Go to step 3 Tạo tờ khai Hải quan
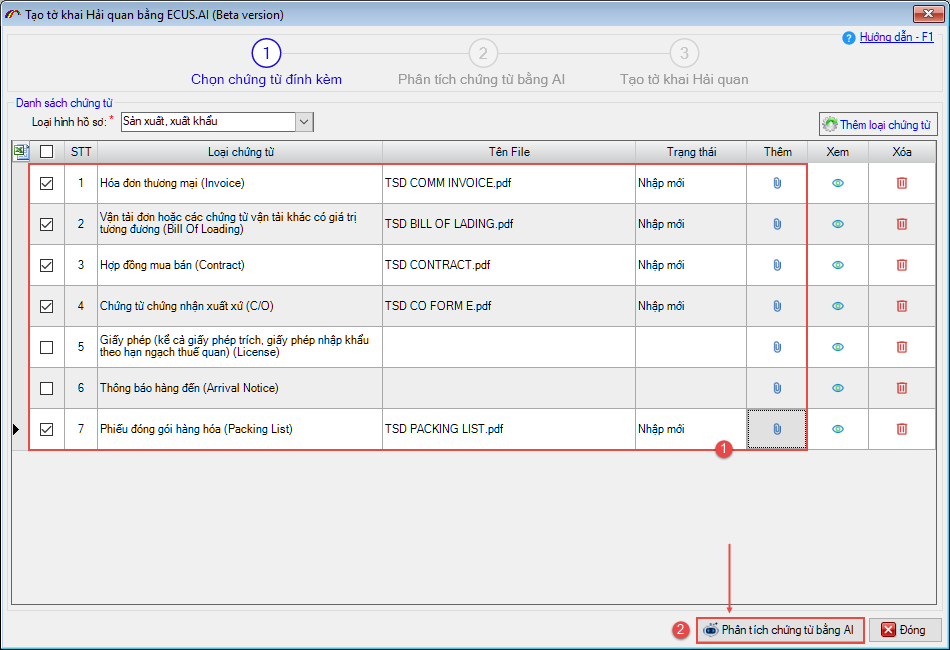 click(x=684, y=54)
